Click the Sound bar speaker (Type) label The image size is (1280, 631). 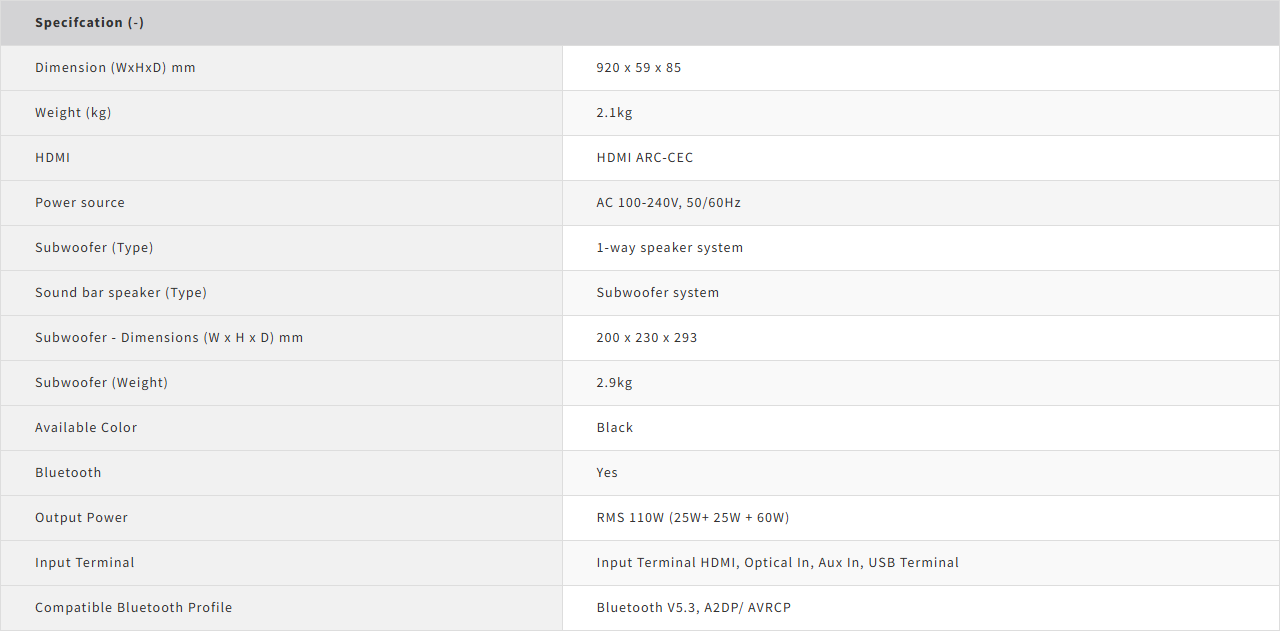pyautogui.click(x=121, y=293)
